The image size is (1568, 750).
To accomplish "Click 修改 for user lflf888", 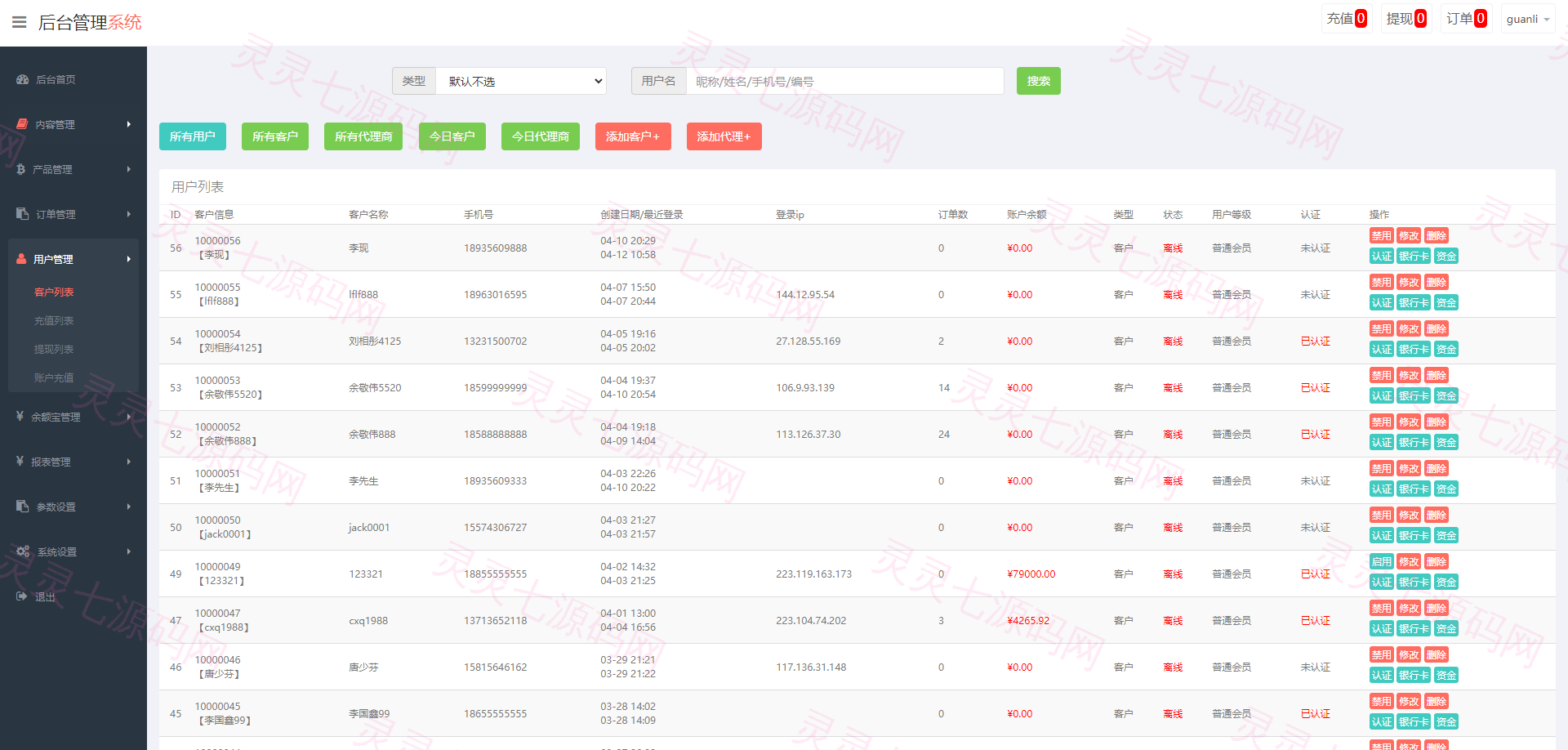I will (x=1409, y=282).
